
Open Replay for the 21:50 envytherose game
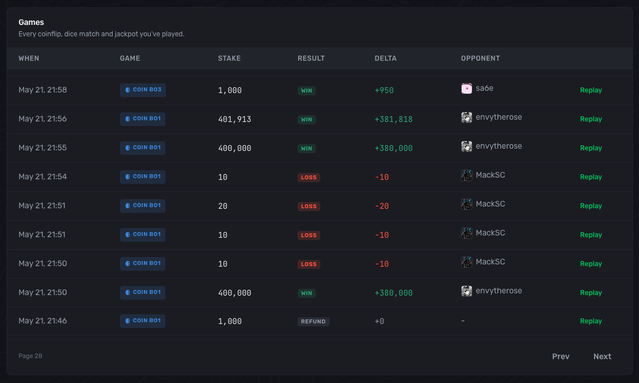point(591,293)
